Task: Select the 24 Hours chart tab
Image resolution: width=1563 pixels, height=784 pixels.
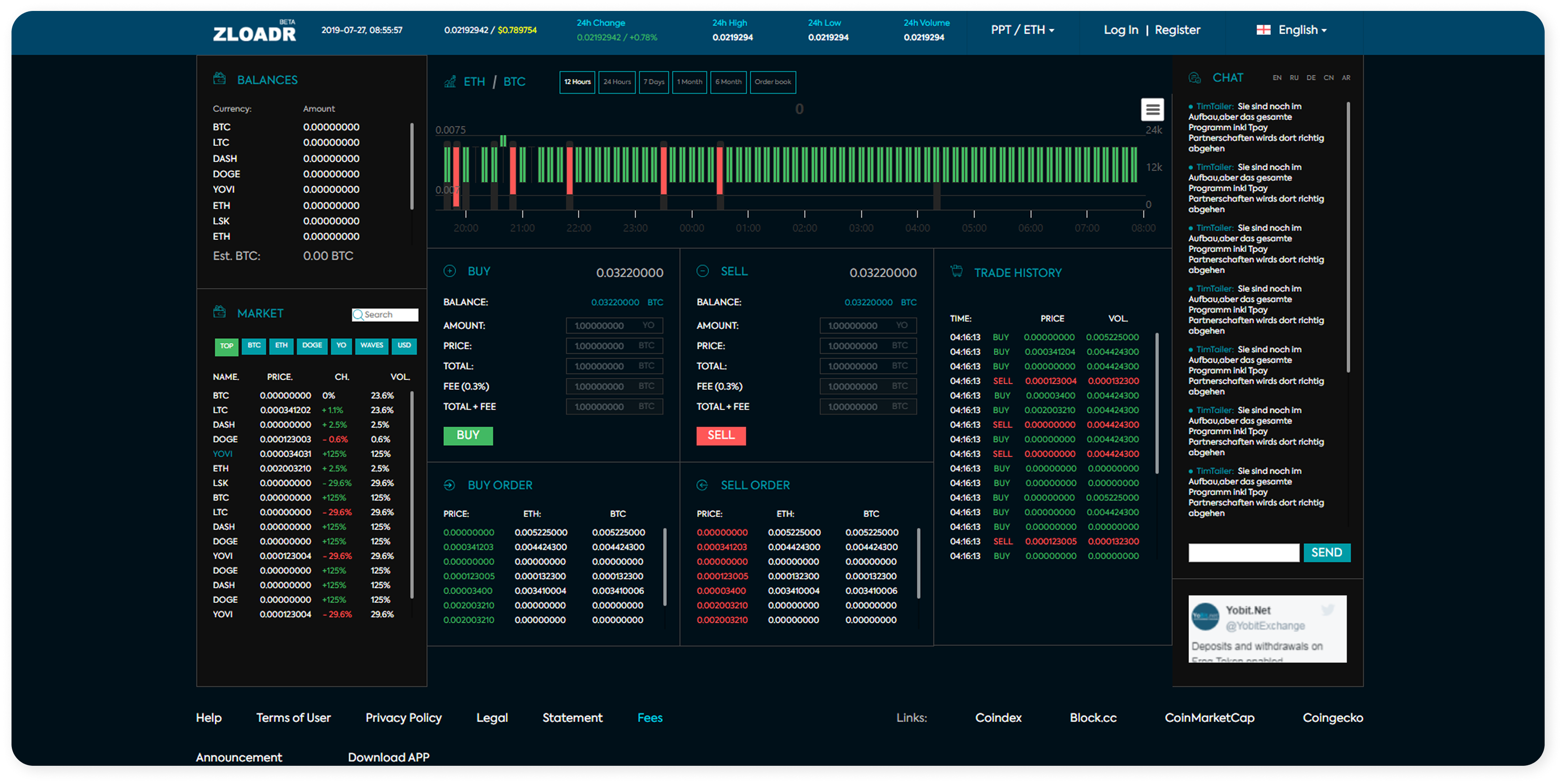Action: click(x=617, y=82)
